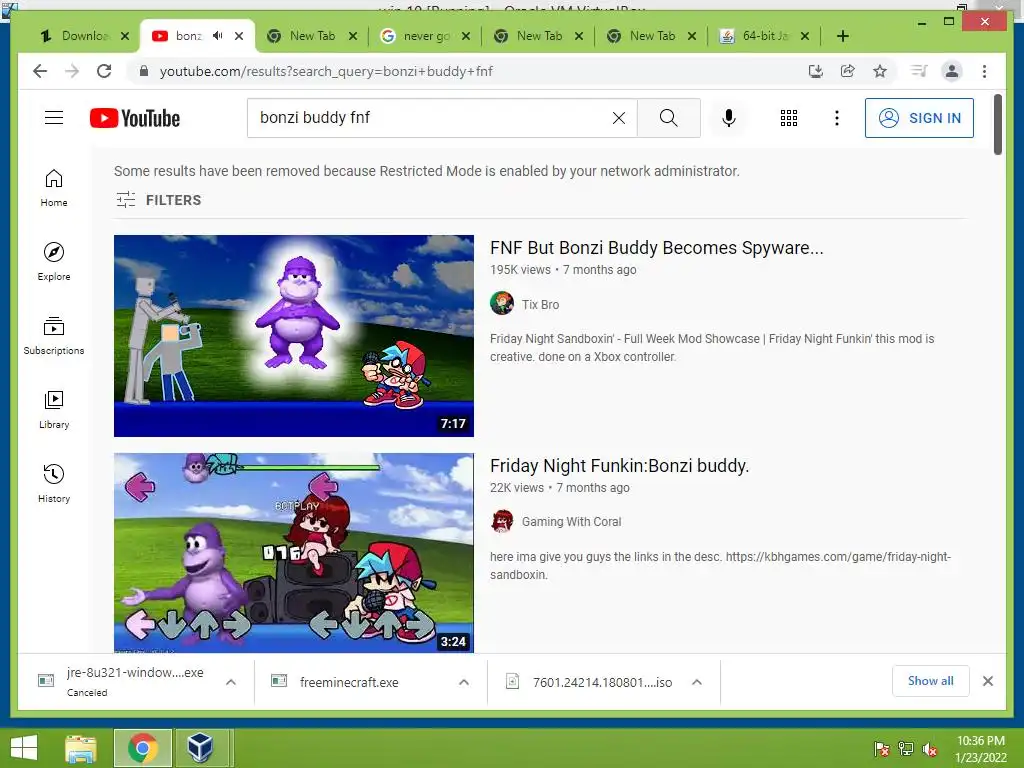Expand options for jre-8u321 download
Screen dimensions: 1024x768
pyautogui.click(x=231, y=682)
